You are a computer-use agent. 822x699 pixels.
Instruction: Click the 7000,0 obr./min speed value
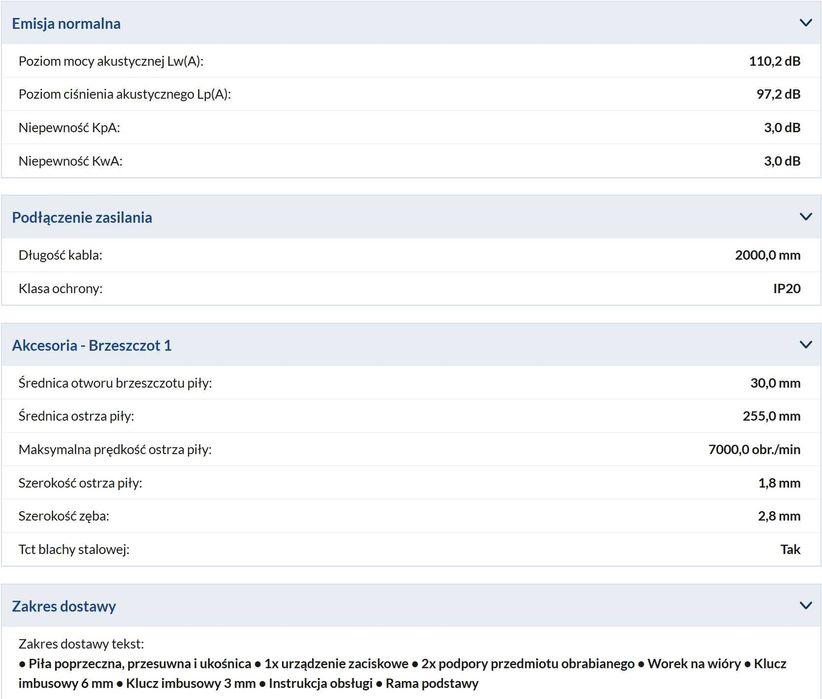pyautogui.click(x=754, y=449)
